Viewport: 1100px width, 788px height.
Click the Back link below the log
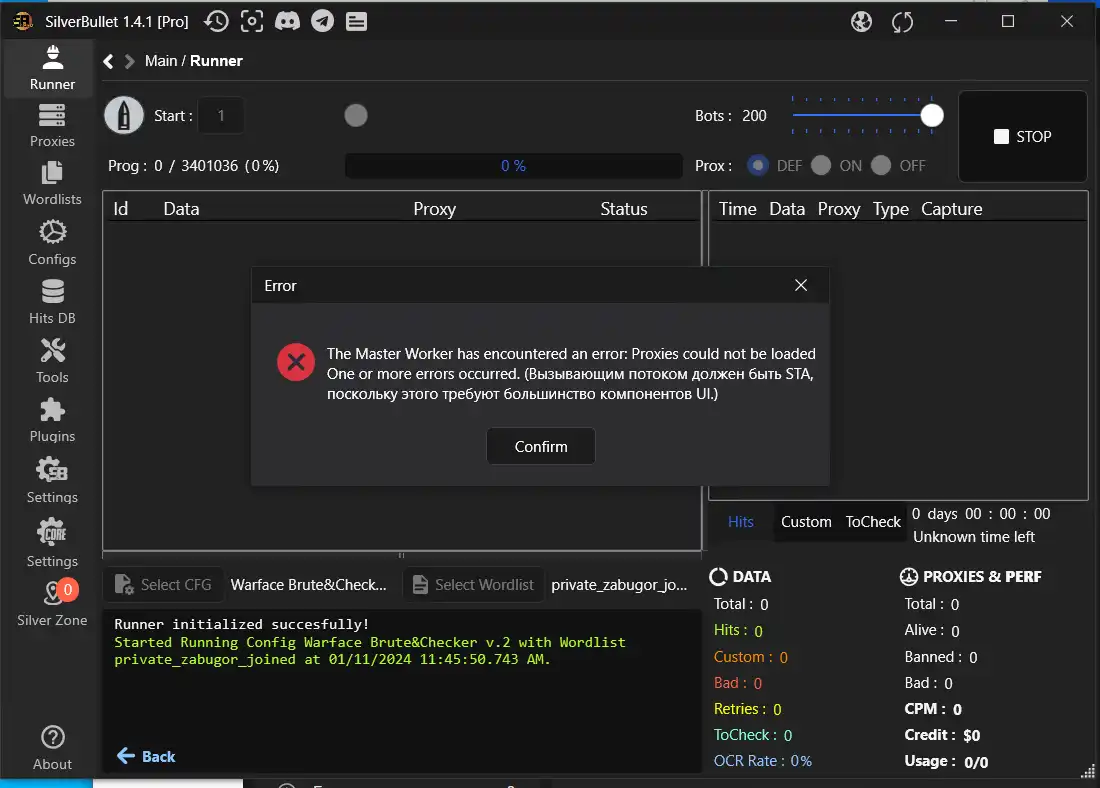coord(146,756)
